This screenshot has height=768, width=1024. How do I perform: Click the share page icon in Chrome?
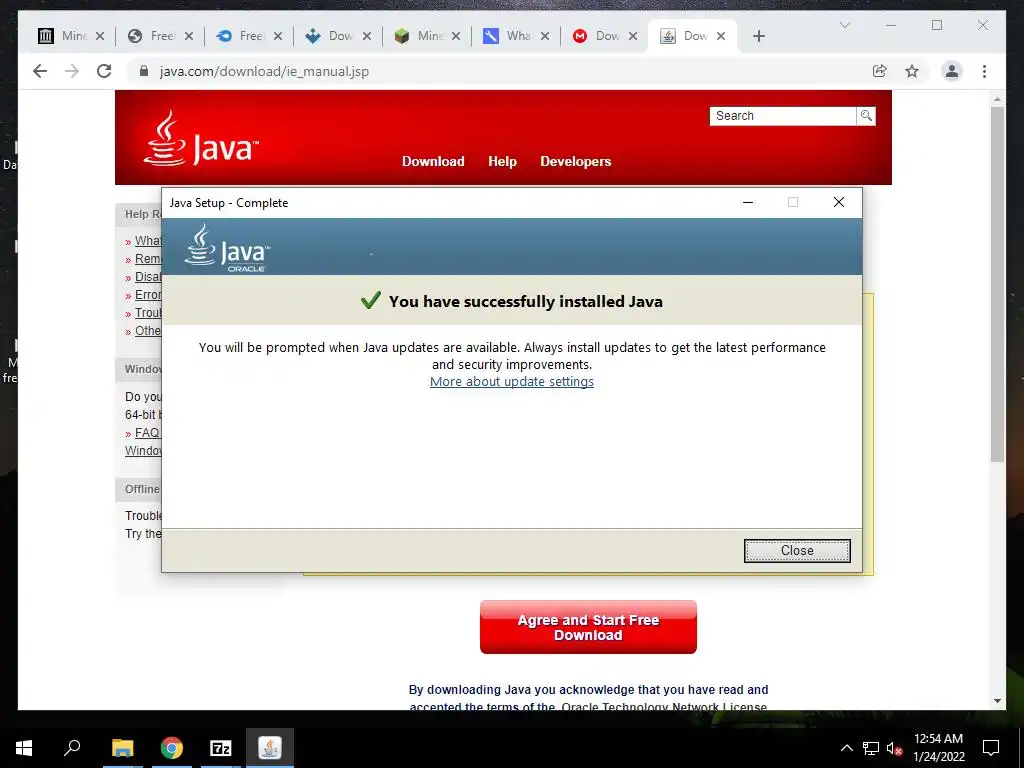click(x=880, y=71)
